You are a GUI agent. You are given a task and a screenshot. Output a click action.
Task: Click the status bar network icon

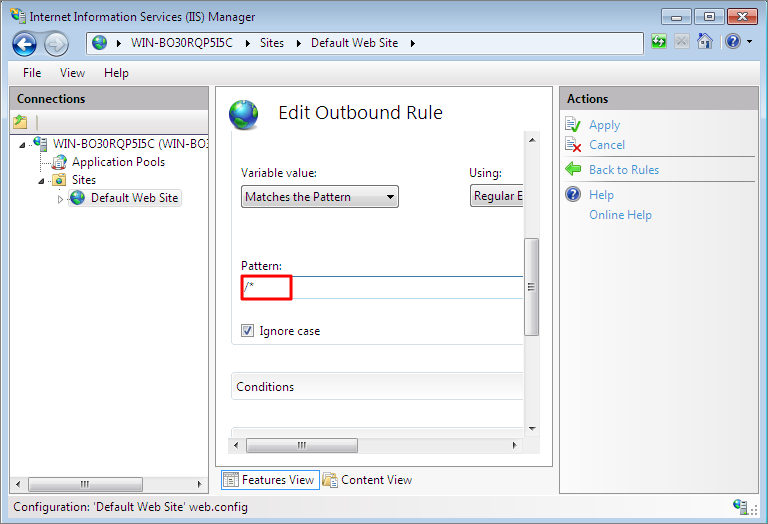pyautogui.click(x=740, y=506)
